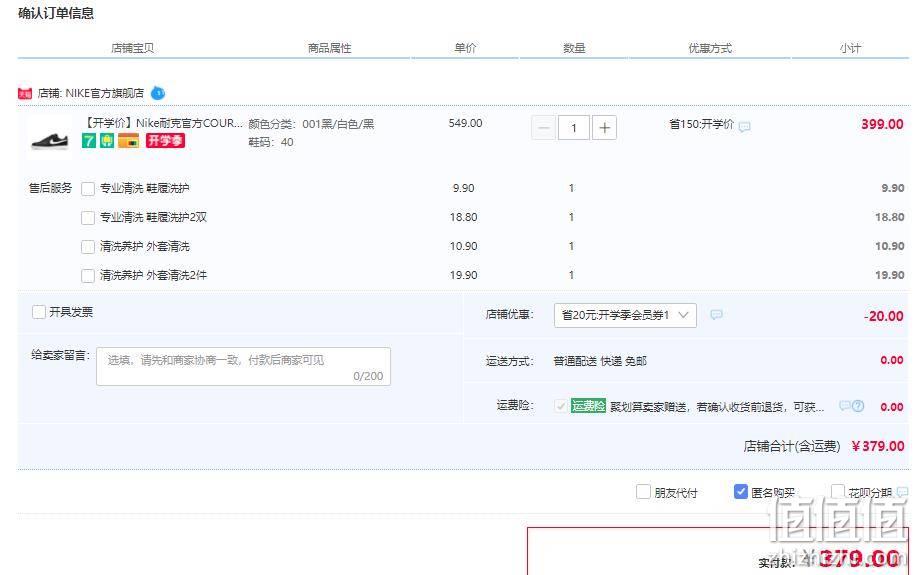Check 专业清洗 鞋履洗护 at 9.90
Image resolution: width=917 pixels, height=575 pixels.
click(x=88, y=188)
